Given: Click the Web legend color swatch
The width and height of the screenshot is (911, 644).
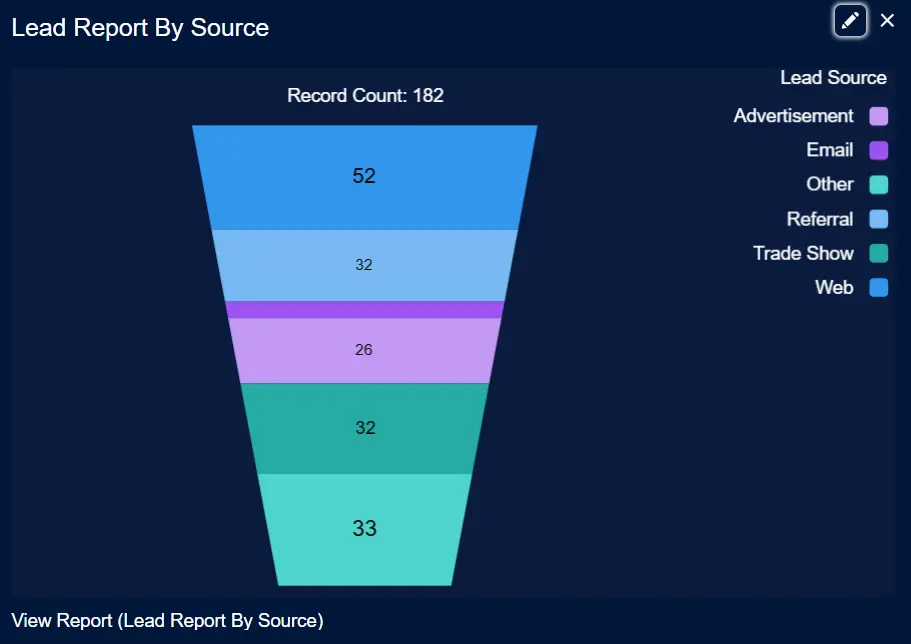Looking at the screenshot, I should [x=878, y=288].
